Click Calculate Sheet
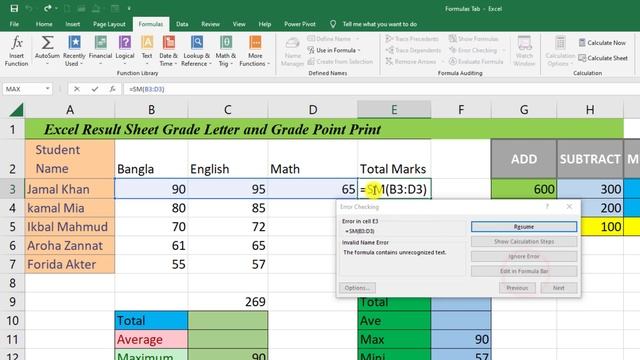Screen dimensions: 640x360 pyautogui.click(x=603, y=58)
